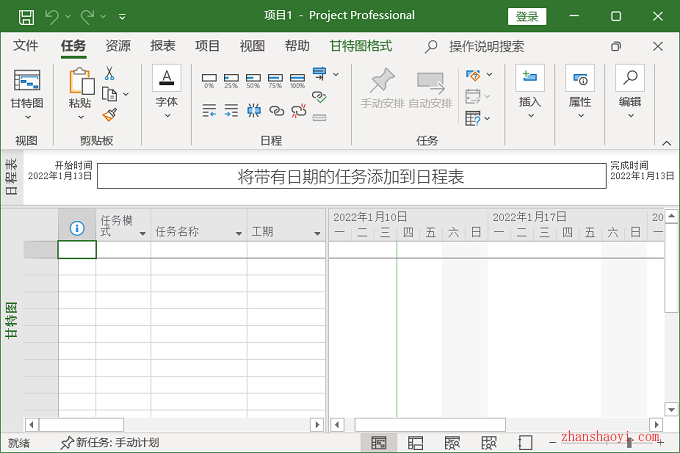This screenshot has height=453, width=680.
Task: Mark task 25% complete
Action: [x=231, y=81]
